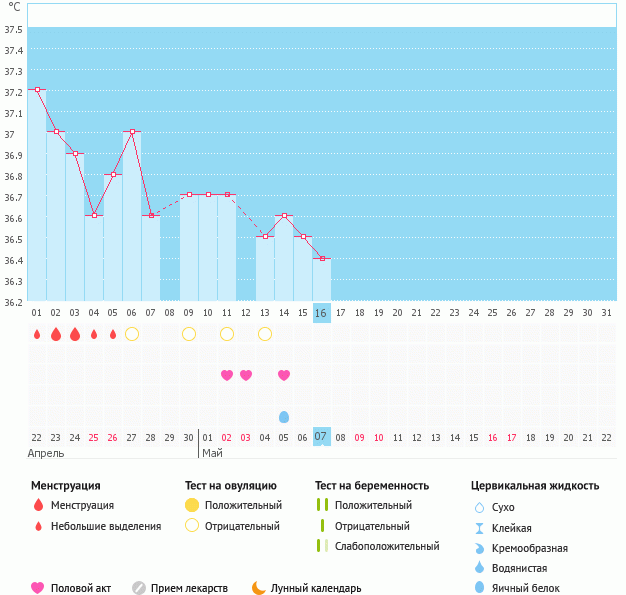Click the Цервикальная жидкость legend heading
The height and width of the screenshot is (595, 626).
(x=535, y=485)
